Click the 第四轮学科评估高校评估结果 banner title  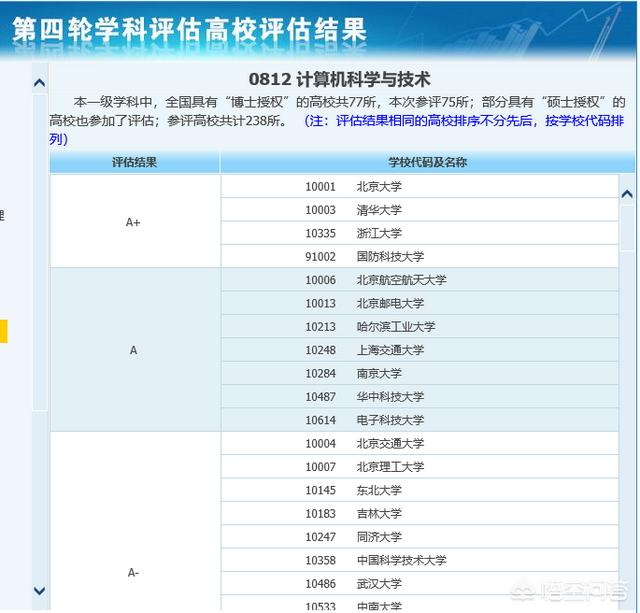point(188,29)
